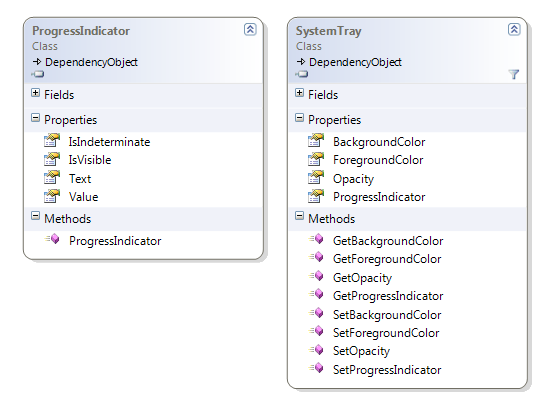Click the ProgressIndicator class title

[x=81, y=31]
